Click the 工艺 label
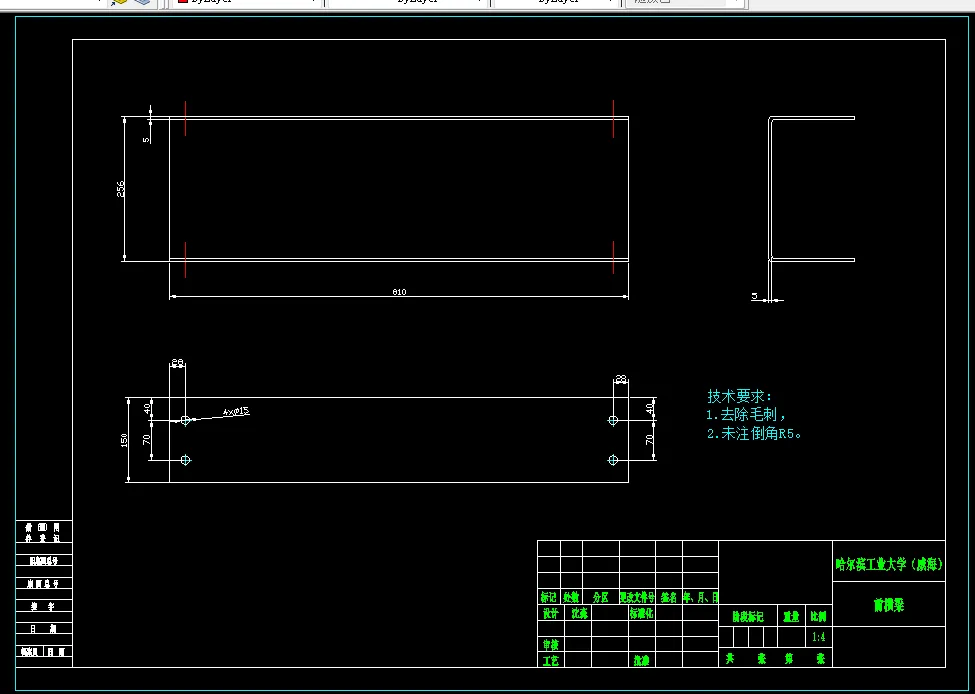The width and height of the screenshot is (975, 694). (x=550, y=660)
